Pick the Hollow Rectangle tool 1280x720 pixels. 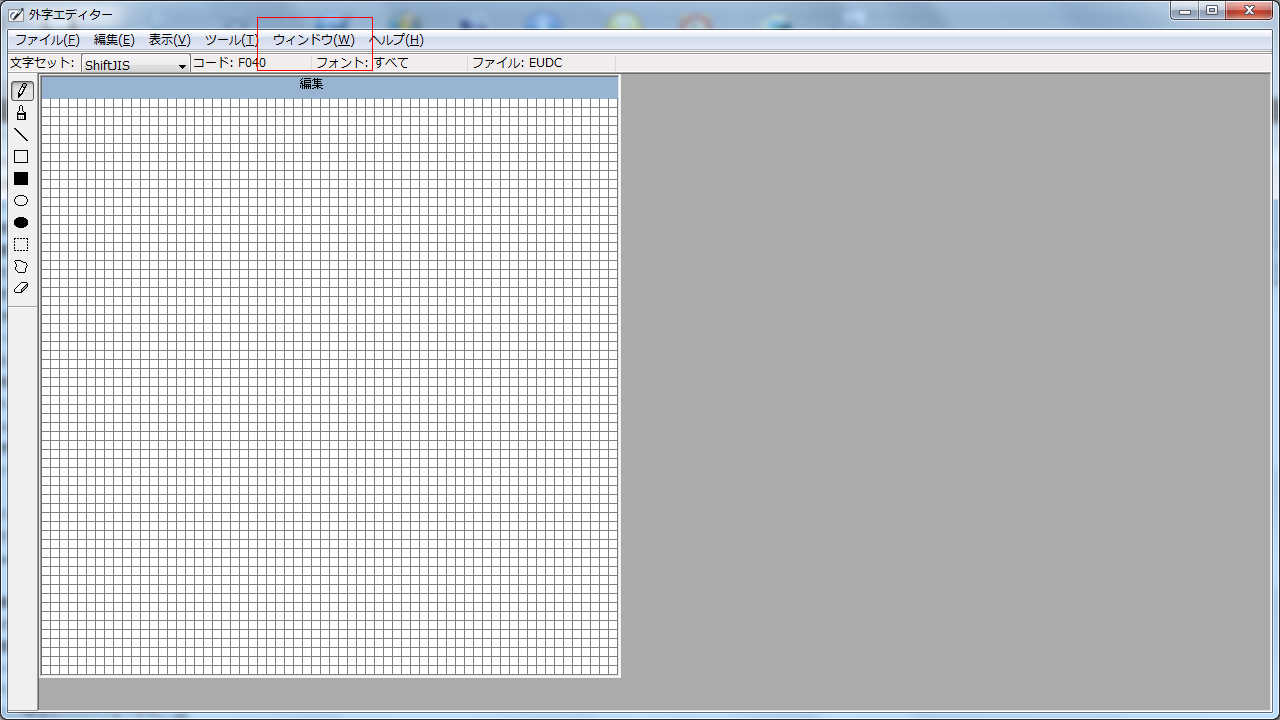21,157
